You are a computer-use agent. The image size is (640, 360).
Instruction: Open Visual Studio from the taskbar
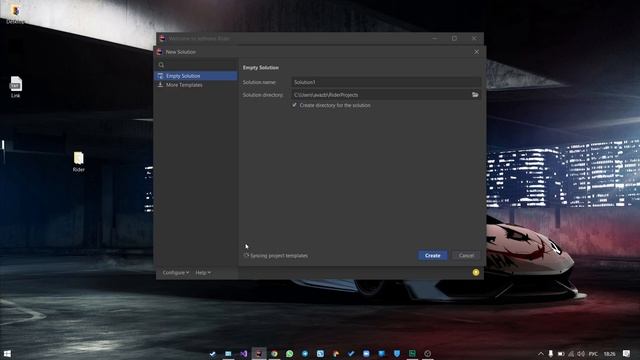[x=244, y=353]
